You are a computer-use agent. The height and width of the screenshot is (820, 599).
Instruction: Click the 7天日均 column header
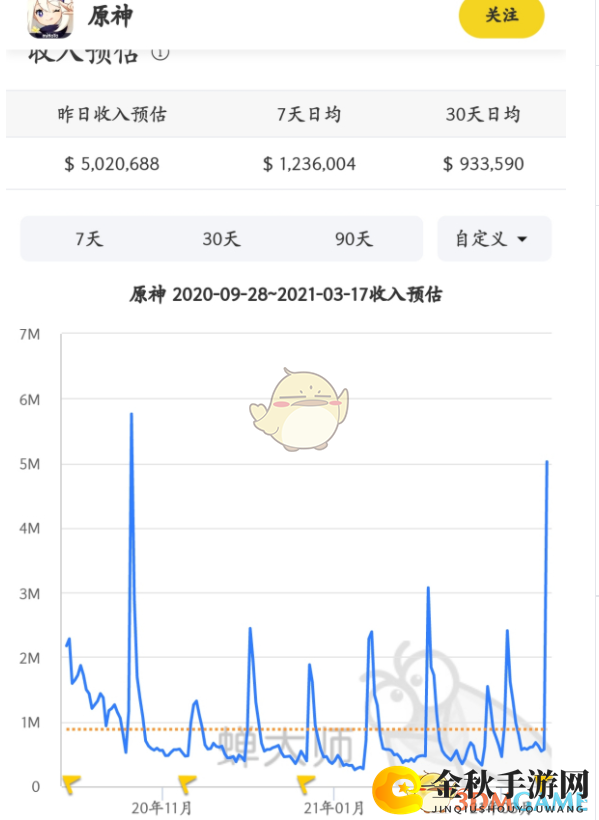click(309, 114)
